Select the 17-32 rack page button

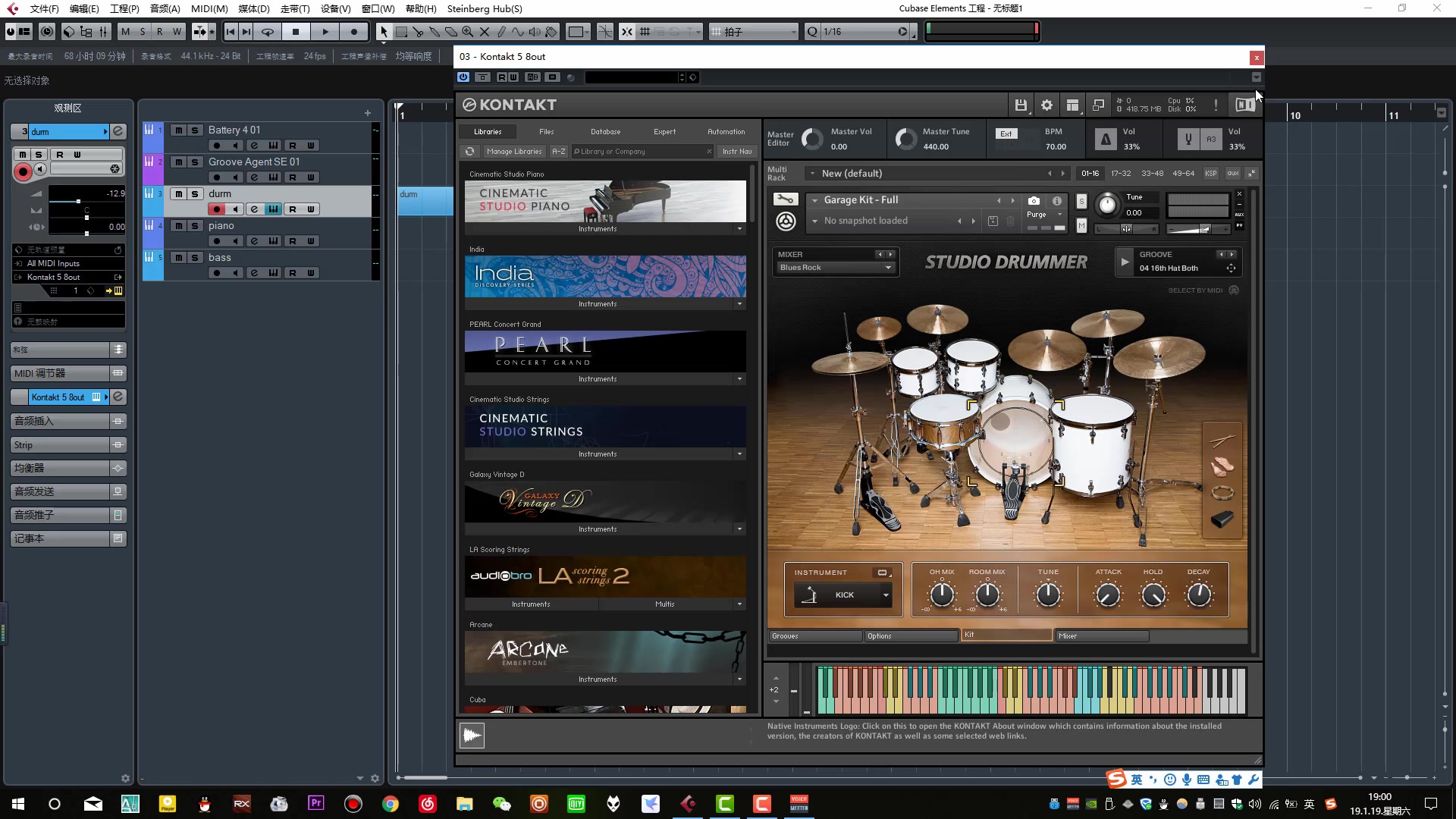tap(1121, 174)
